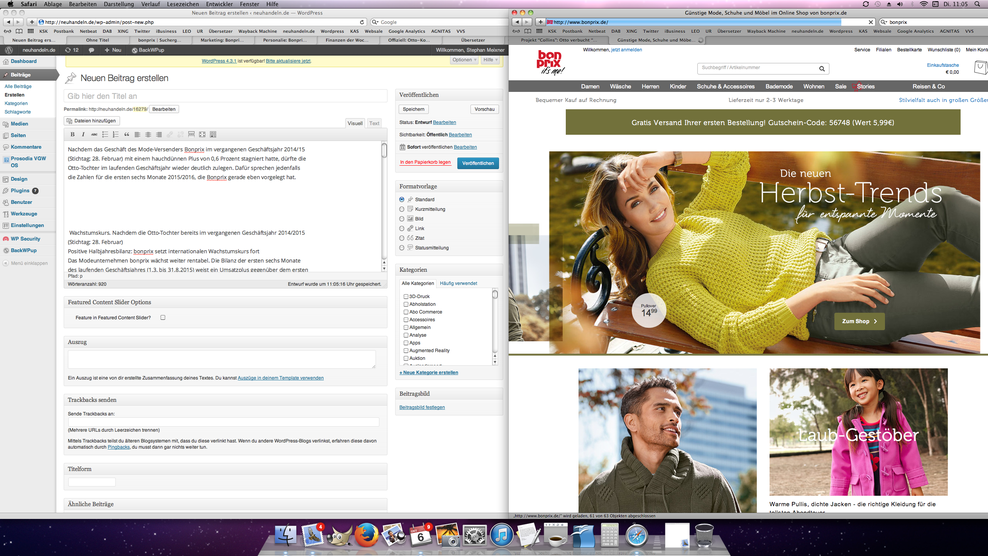
Task: Expand the Hilfe help dropdown
Action: click(x=490, y=60)
